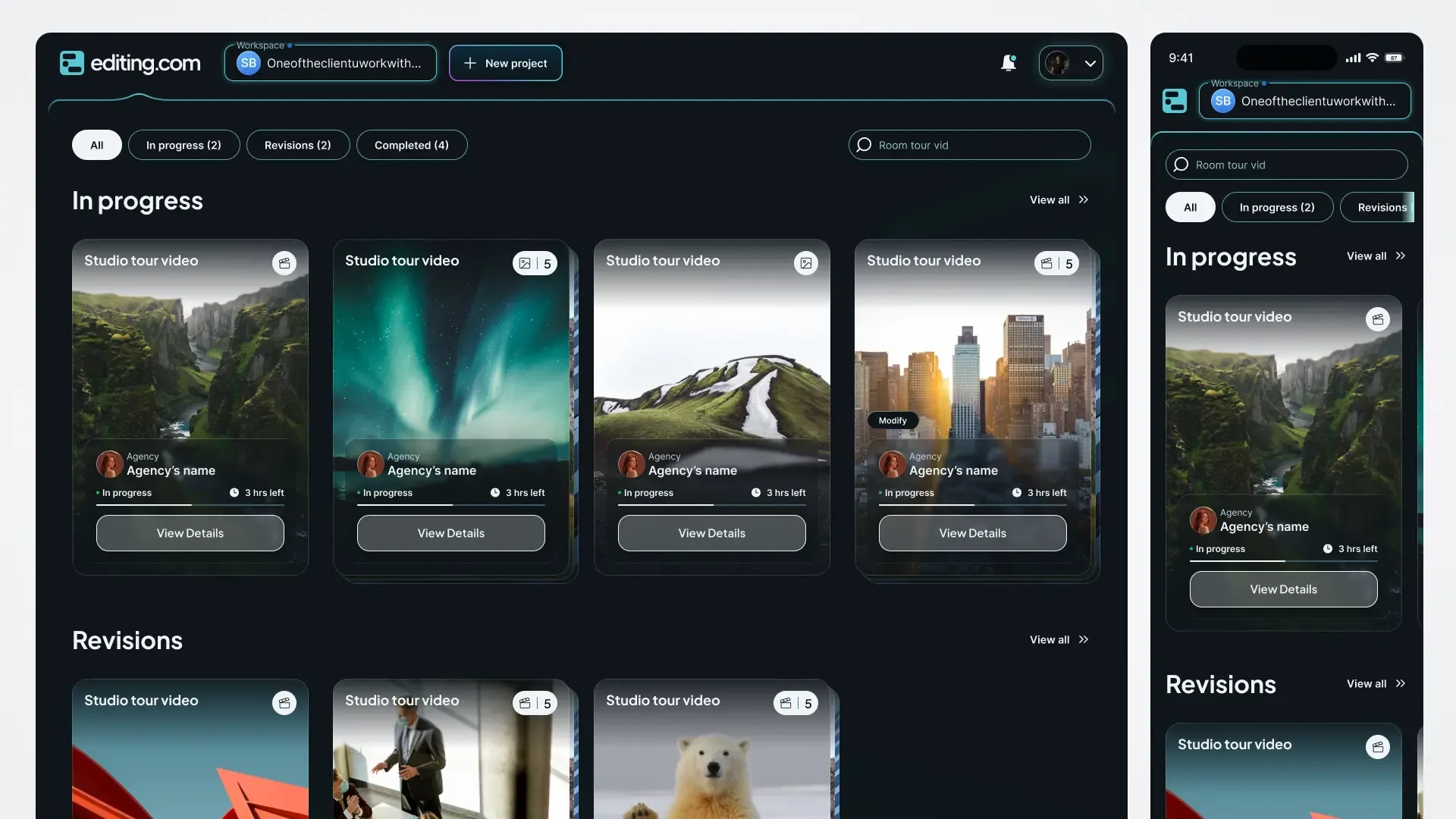This screenshot has width=1456, height=819.
Task: Click the SB workspace avatar in desktop header
Action: click(x=249, y=63)
